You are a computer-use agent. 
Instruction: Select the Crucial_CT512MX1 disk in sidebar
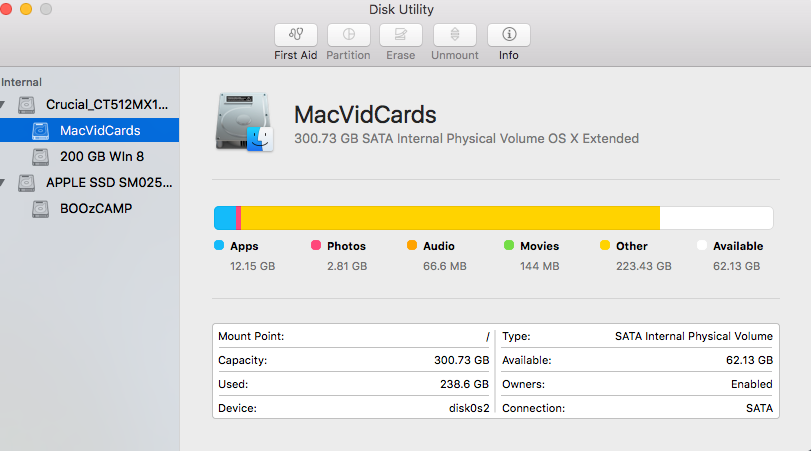tap(89, 104)
